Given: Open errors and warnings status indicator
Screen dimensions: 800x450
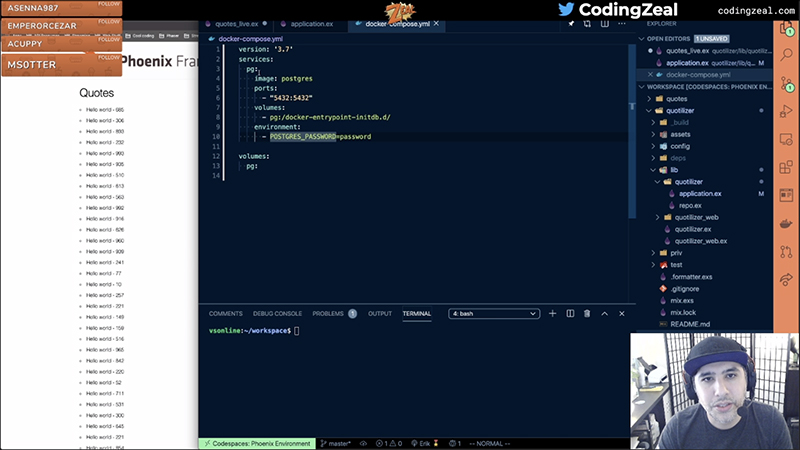Looking at the screenshot, I should [389, 443].
